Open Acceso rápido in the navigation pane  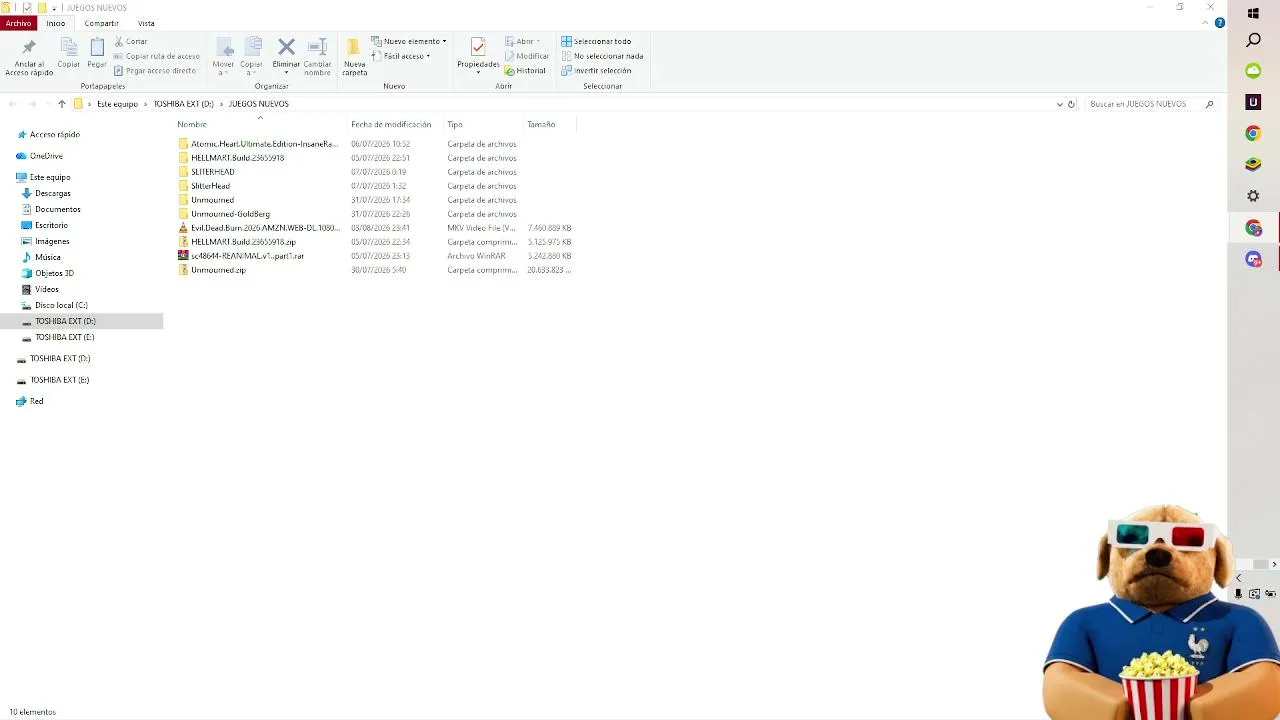pos(47,135)
